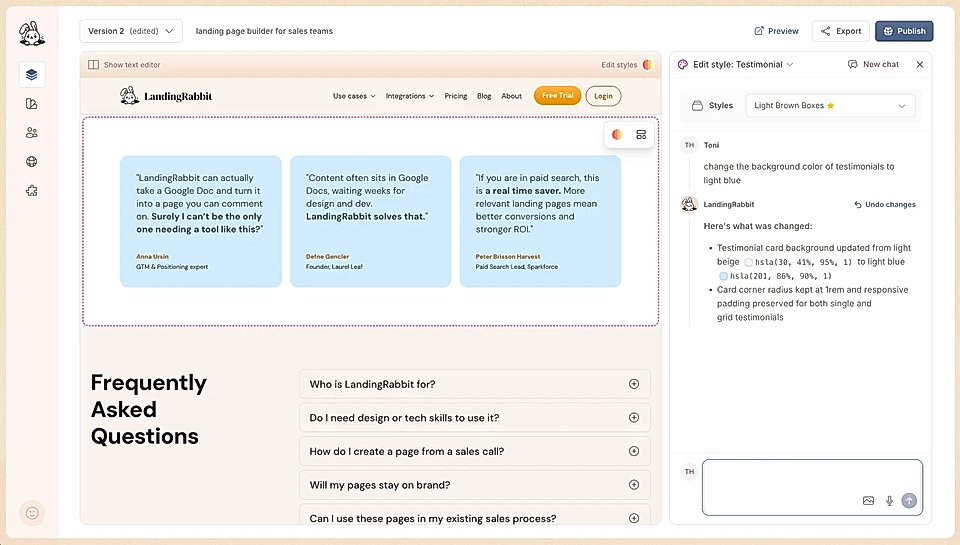Click Edit styles color circle in toolbar
960x545 pixels.
click(648, 65)
